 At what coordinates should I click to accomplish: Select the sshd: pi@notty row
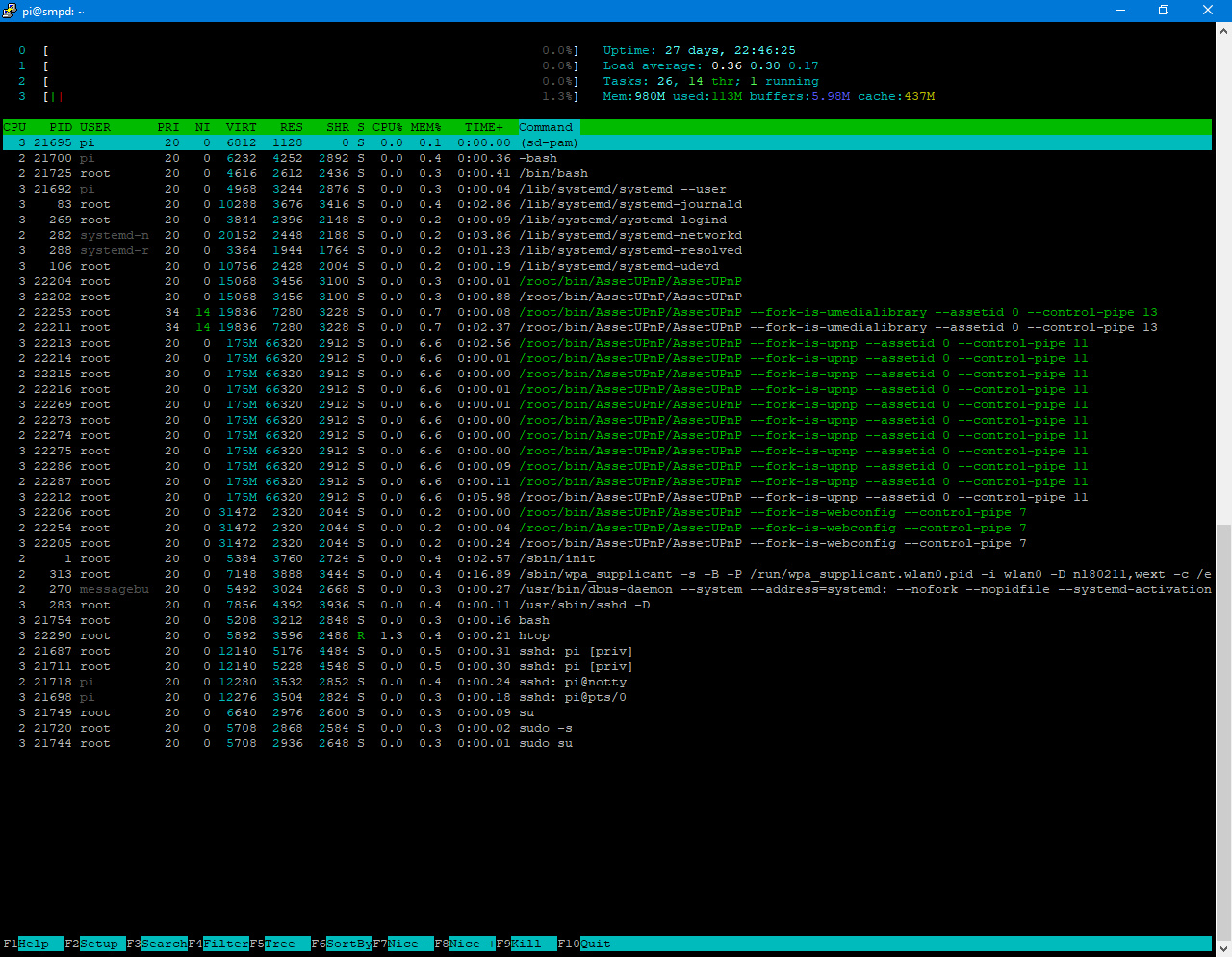[607, 682]
